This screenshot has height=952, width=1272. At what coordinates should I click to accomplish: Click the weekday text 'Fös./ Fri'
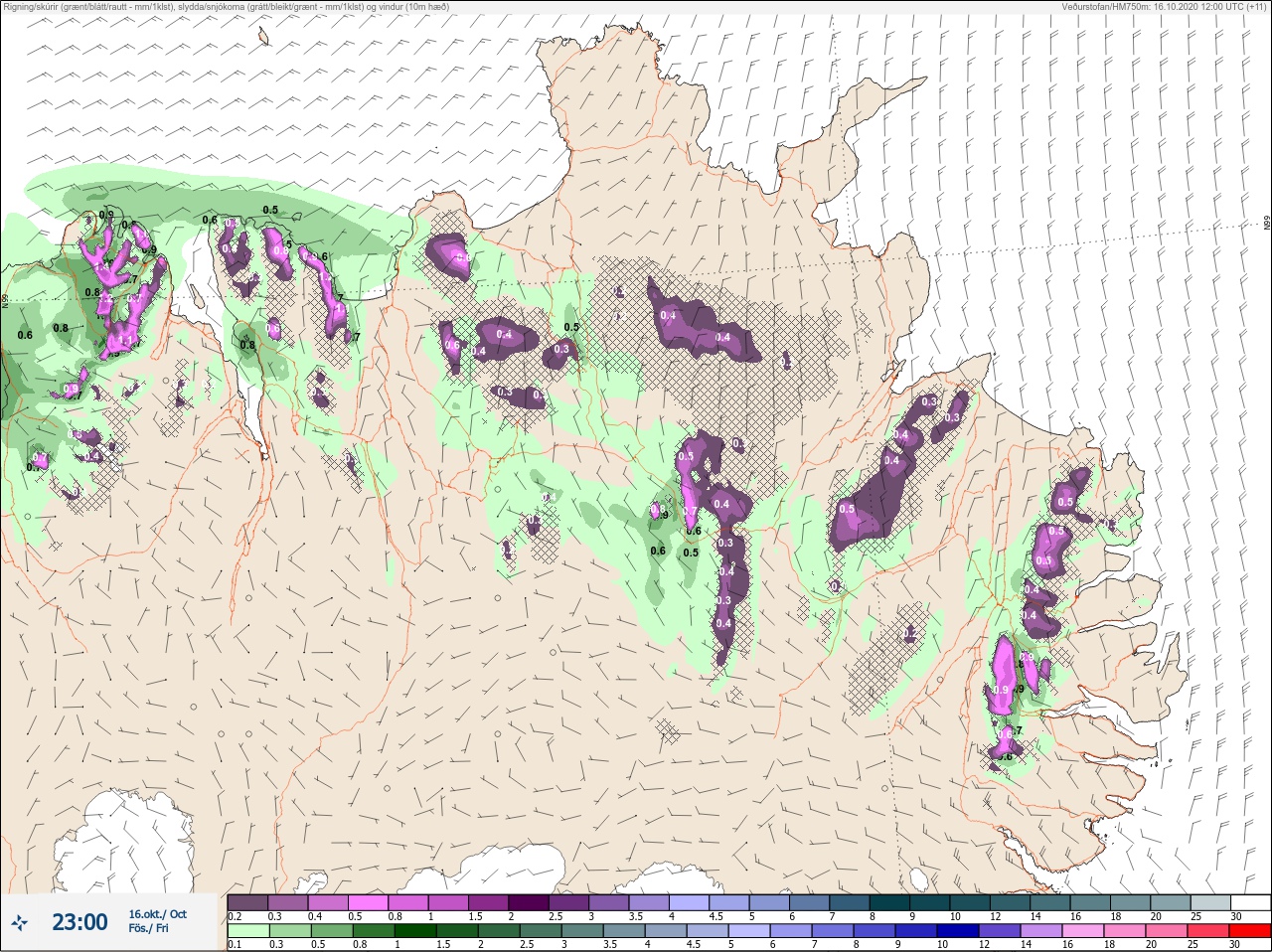pos(148,929)
